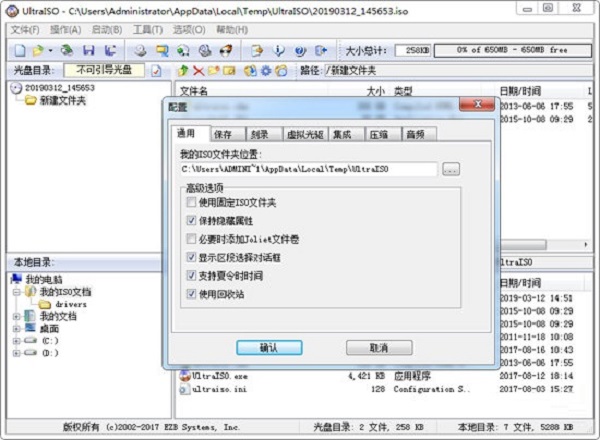
Task: Click the Convert image format icon
Action: point(162,51)
